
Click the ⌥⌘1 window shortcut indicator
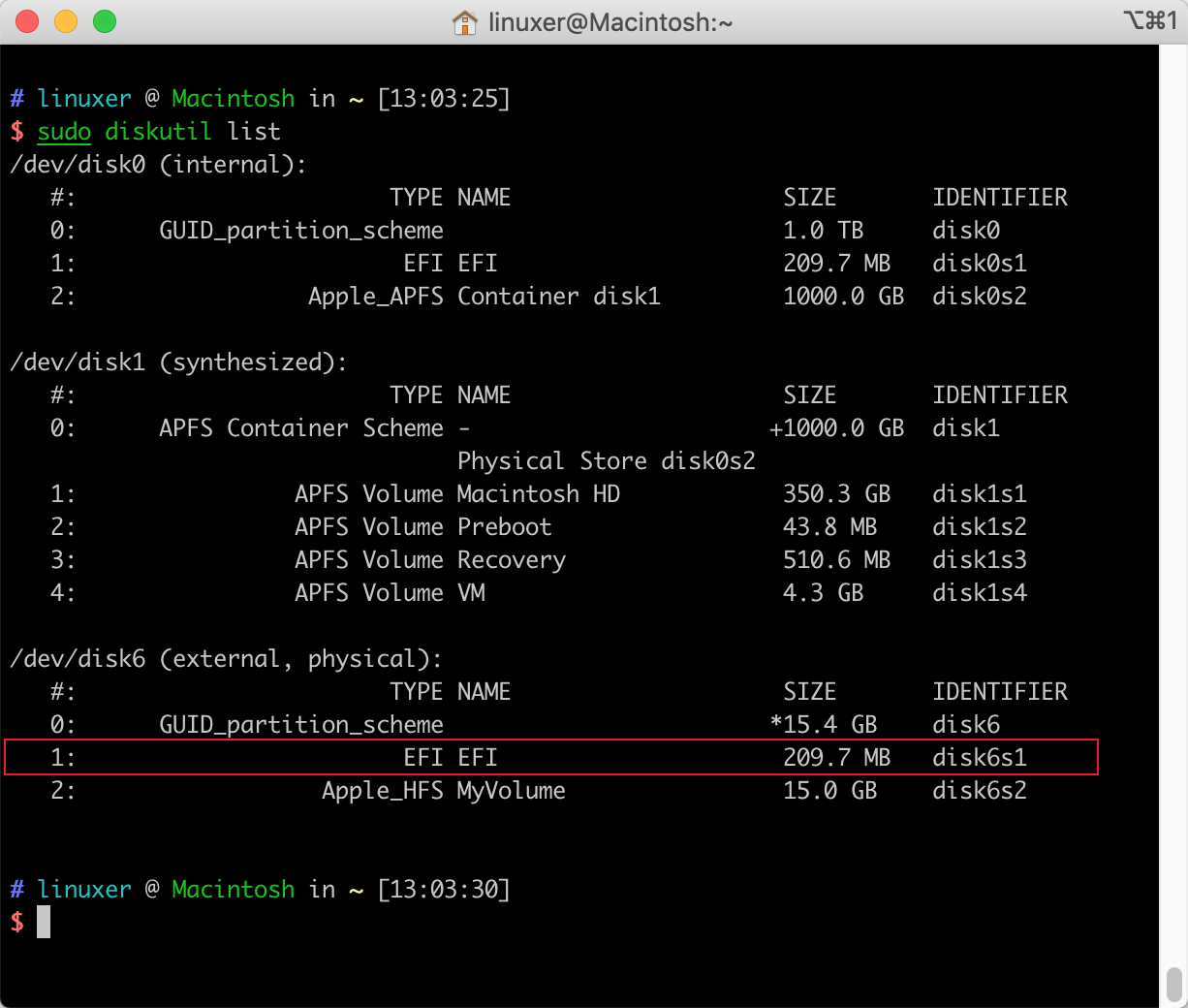tap(1150, 20)
